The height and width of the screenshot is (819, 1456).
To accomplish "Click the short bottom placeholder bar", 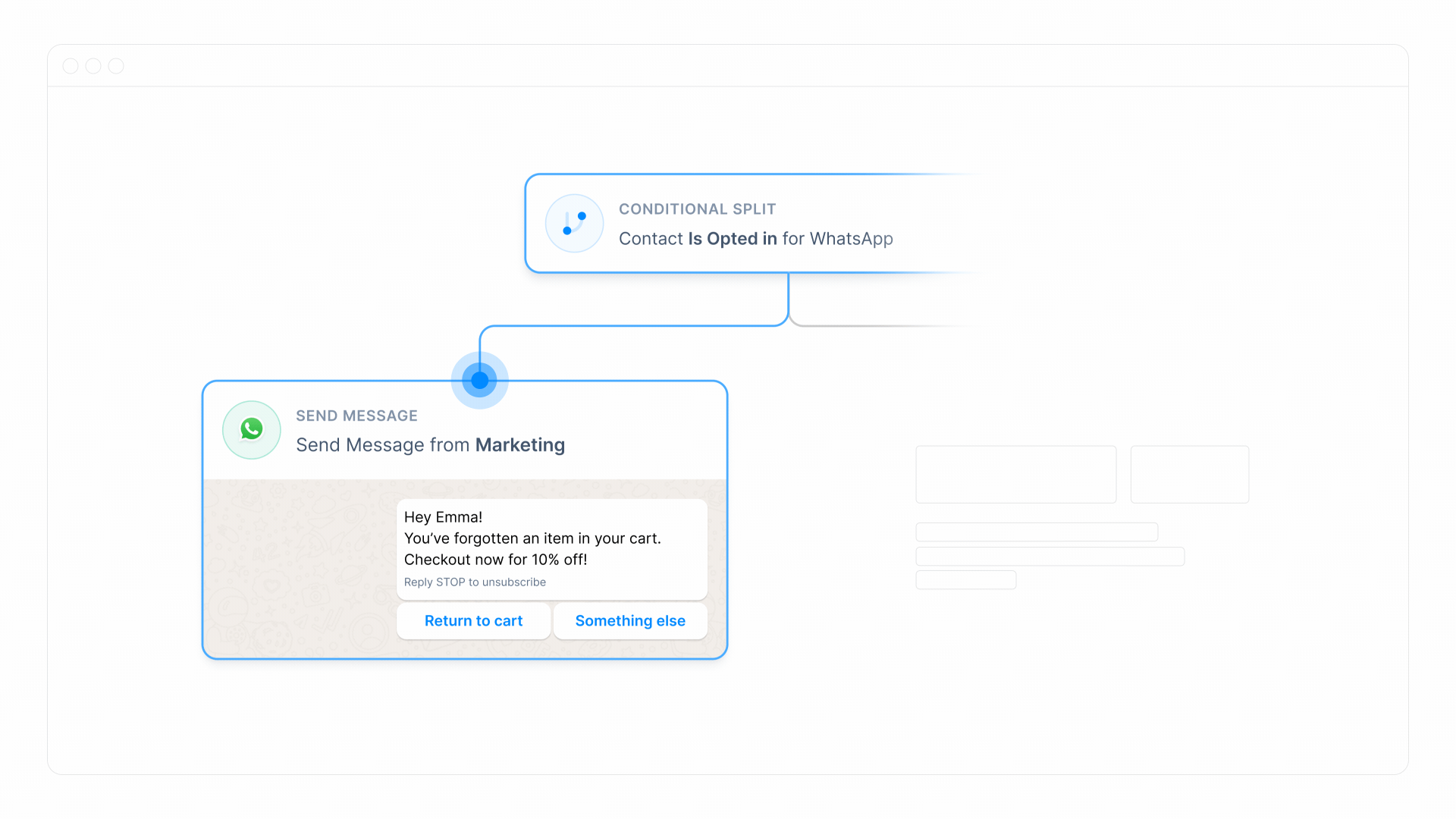I will pyautogui.click(x=965, y=580).
